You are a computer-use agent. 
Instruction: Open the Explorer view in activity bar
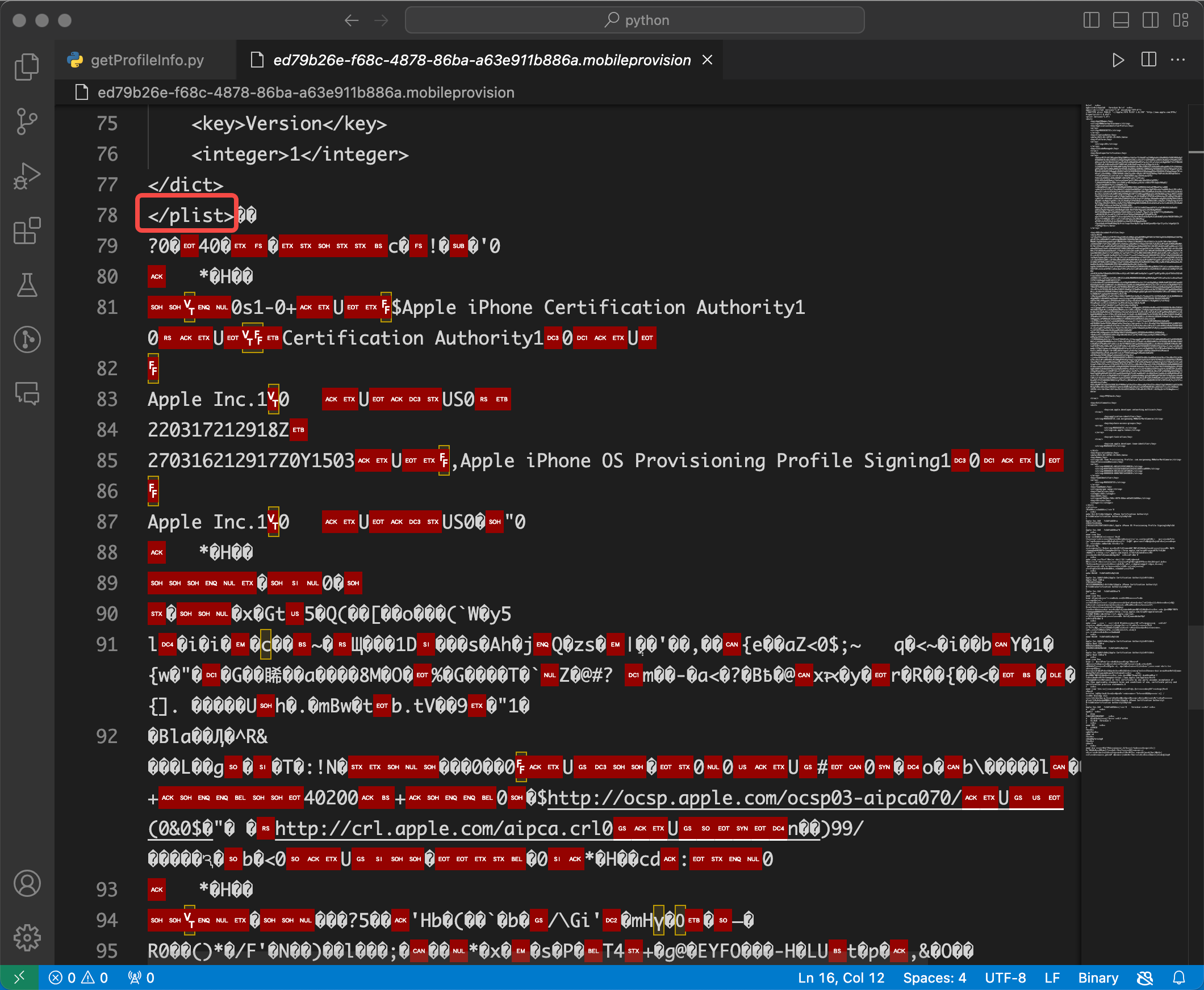point(27,68)
